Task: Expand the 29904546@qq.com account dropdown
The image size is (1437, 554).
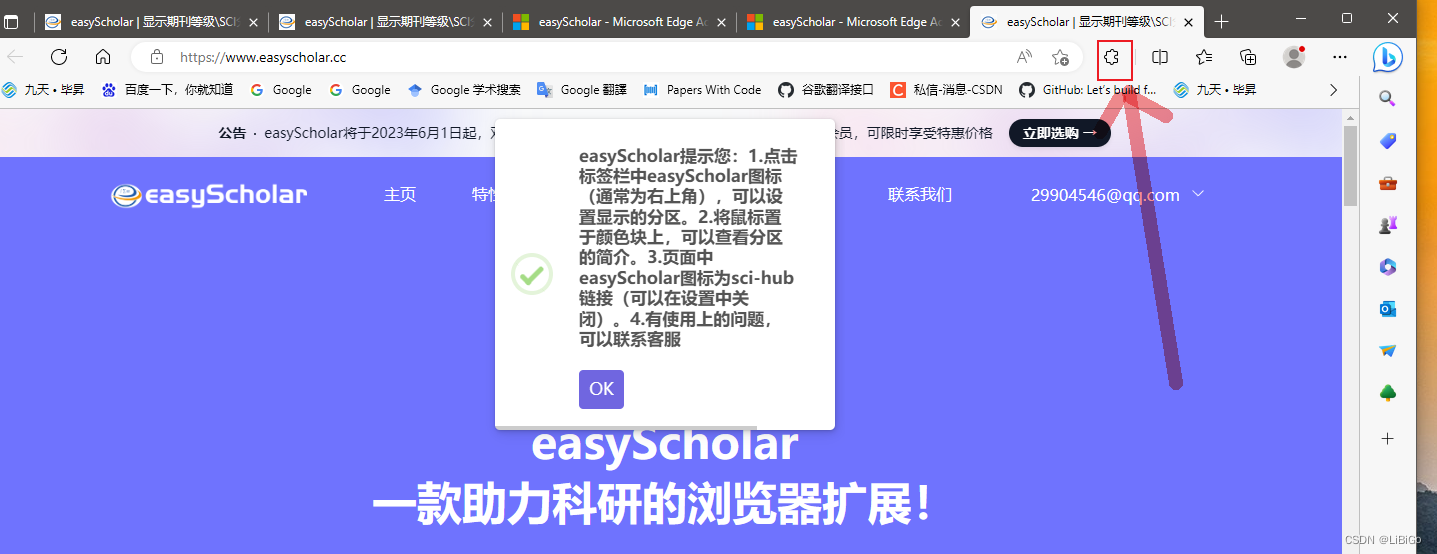Action: click(1117, 195)
